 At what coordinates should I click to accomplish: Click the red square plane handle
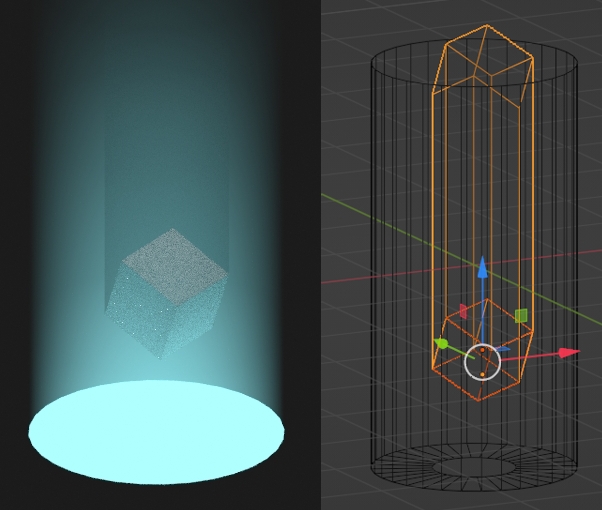click(x=463, y=311)
